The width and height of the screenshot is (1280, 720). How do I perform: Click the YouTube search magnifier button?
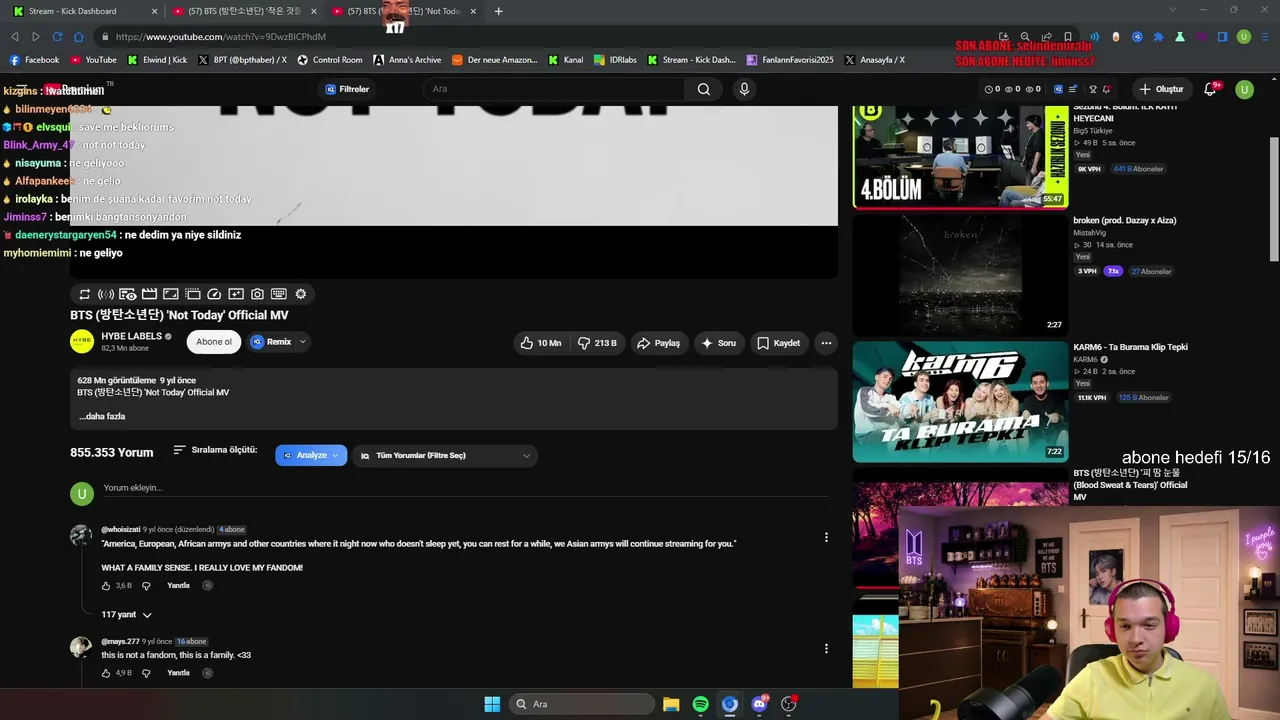click(x=704, y=89)
